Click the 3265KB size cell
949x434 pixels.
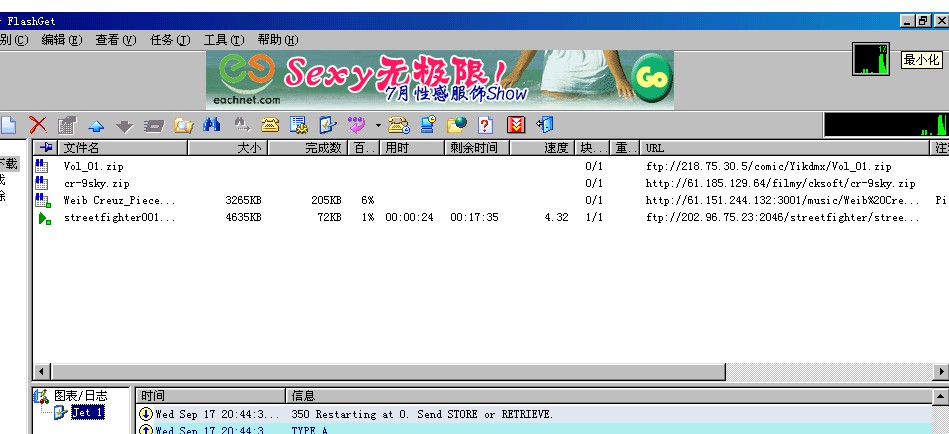coord(243,200)
